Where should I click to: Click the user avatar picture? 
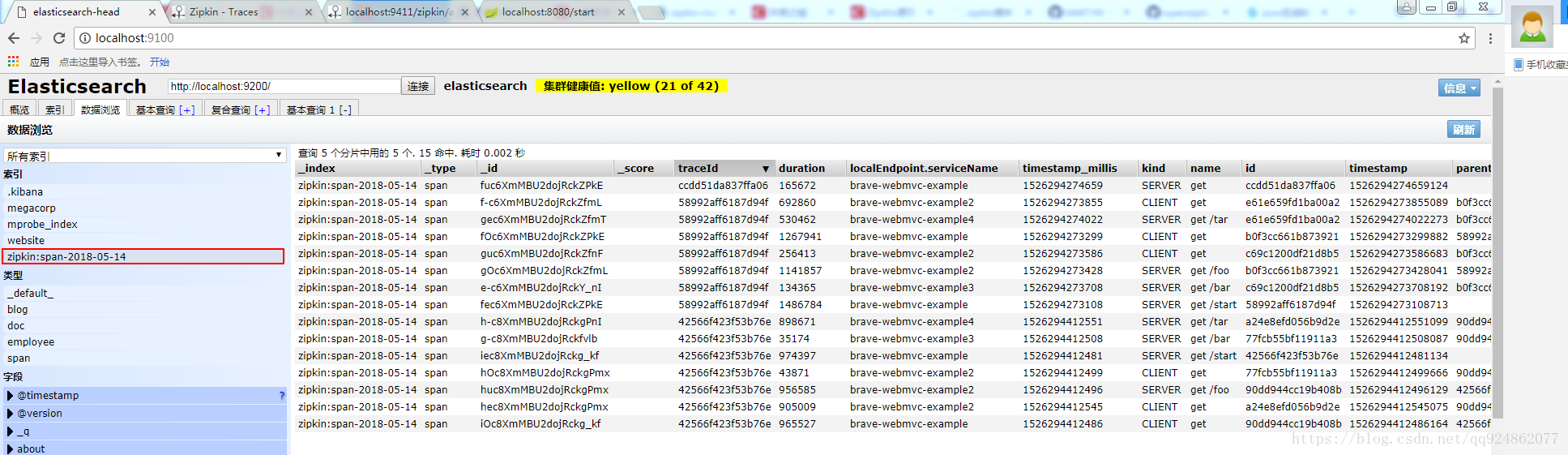click(1532, 26)
